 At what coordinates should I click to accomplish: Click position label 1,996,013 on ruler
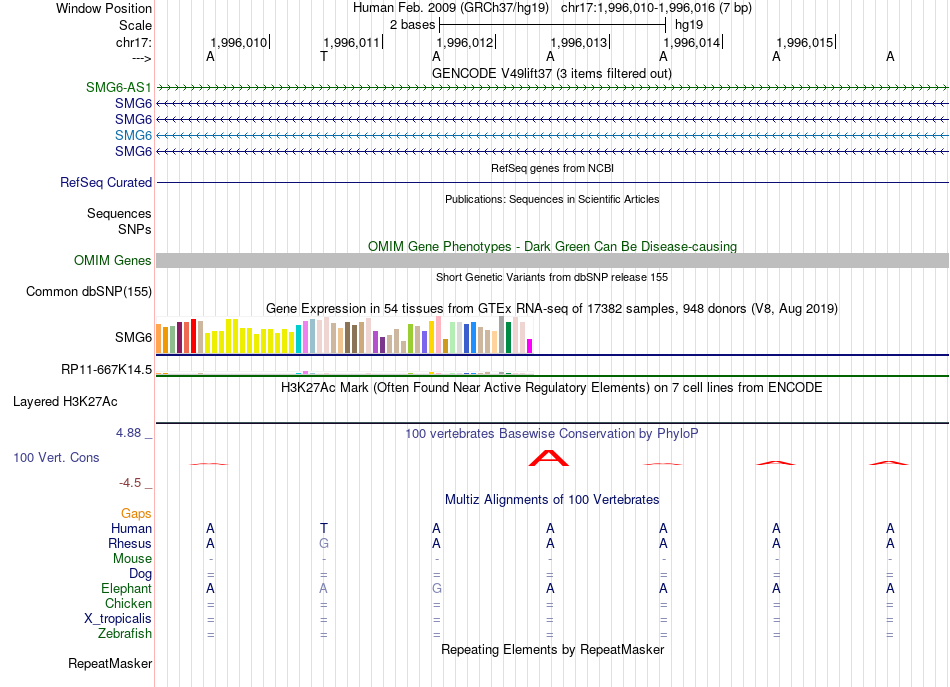tap(579, 42)
